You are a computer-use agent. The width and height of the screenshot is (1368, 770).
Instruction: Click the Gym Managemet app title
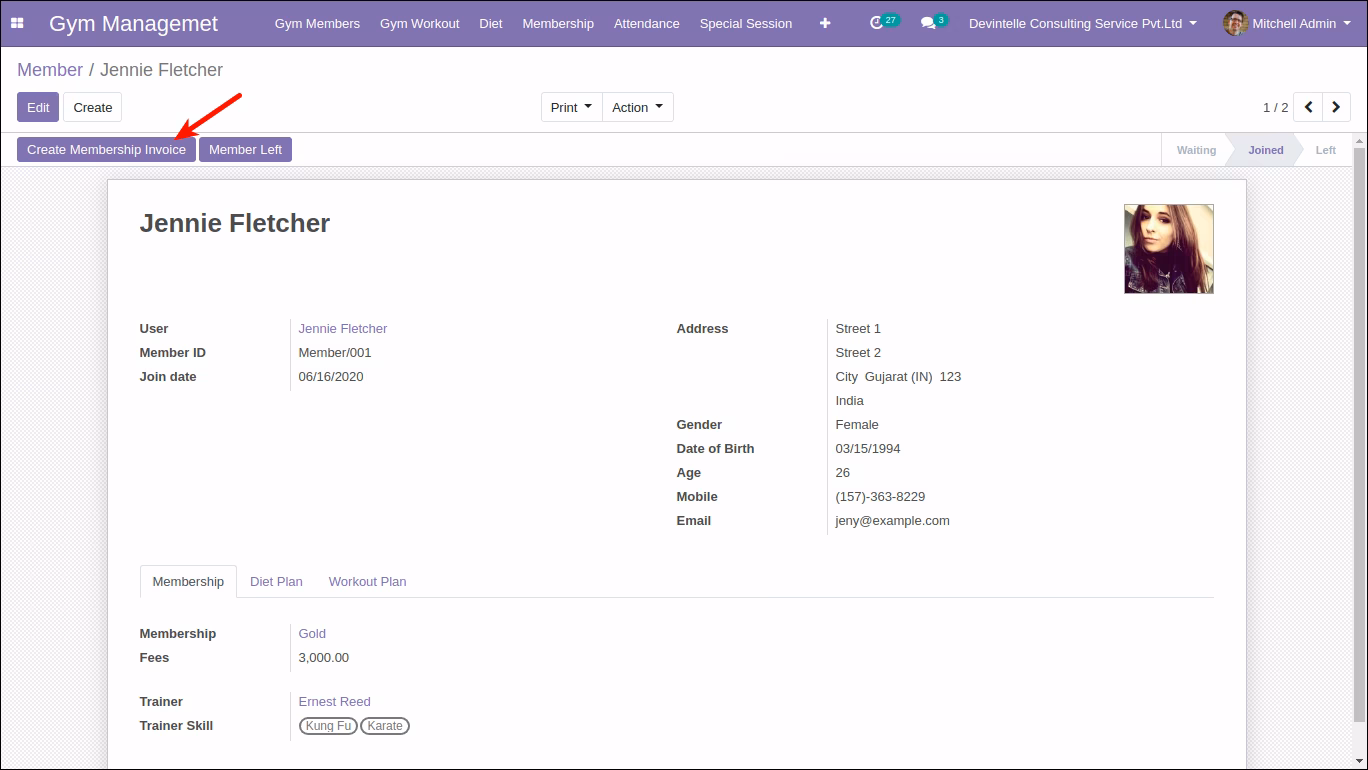133,24
